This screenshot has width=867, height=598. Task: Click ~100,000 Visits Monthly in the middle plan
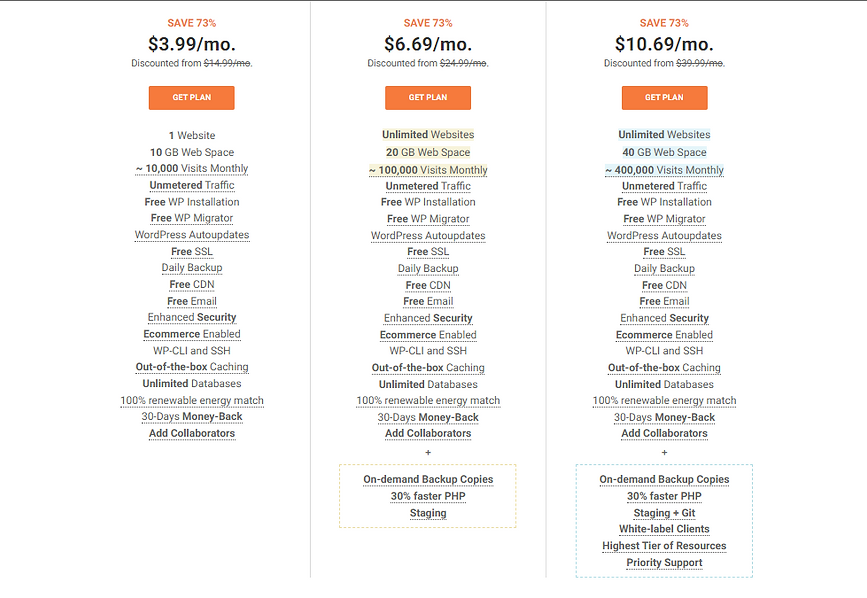click(x=428, y=170)
